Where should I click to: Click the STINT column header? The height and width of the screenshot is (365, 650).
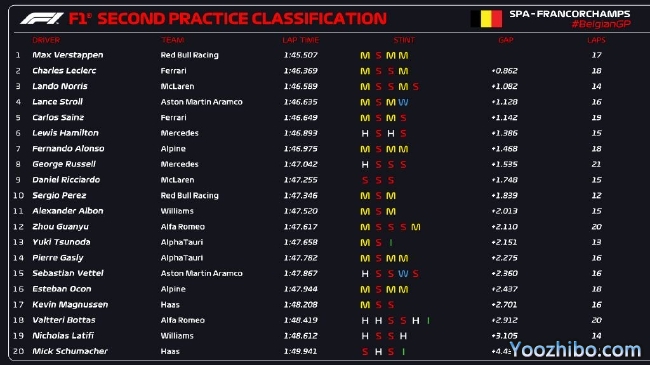point(404,40)
